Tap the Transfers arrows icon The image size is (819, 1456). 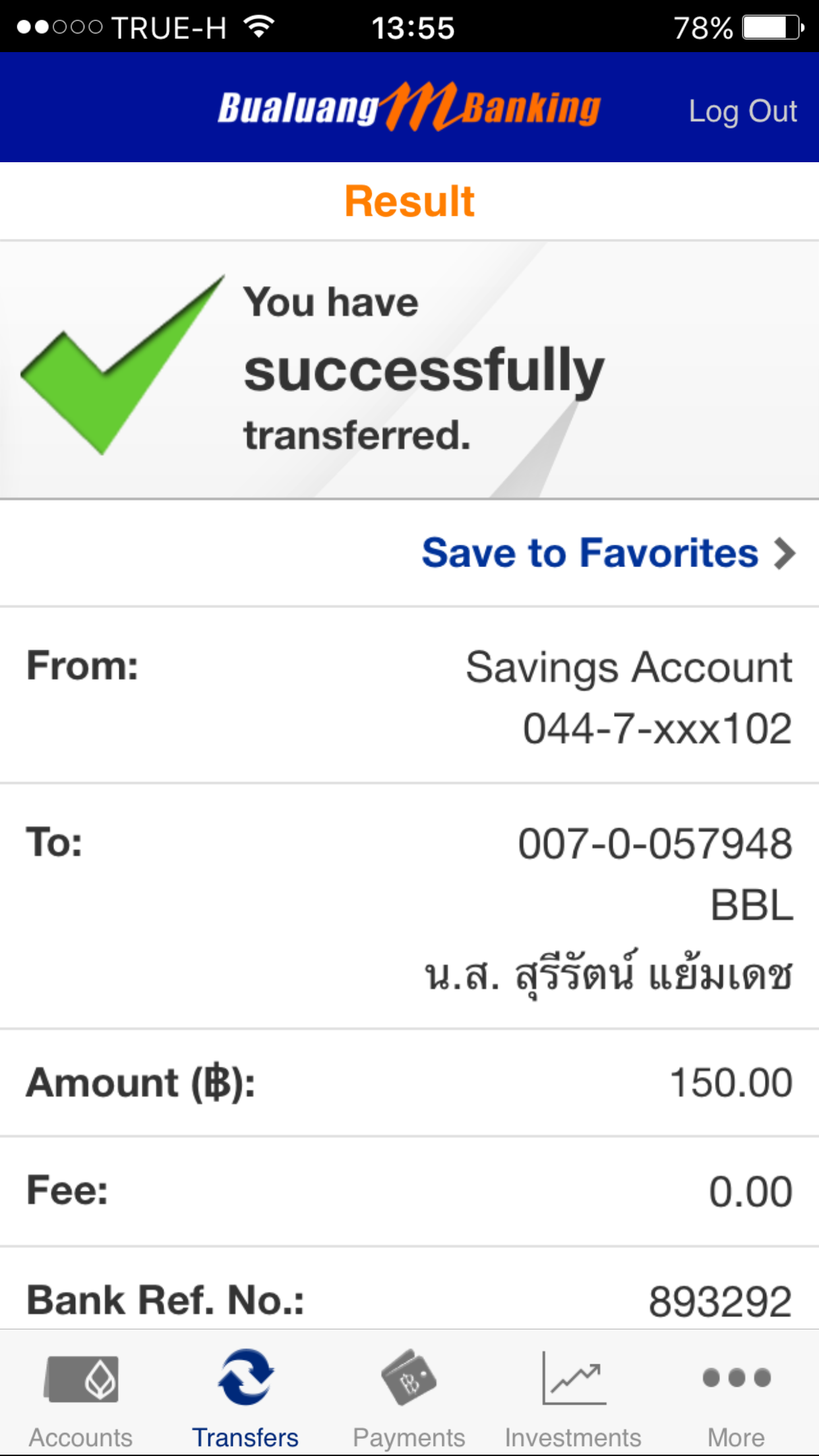(245, 1377)
